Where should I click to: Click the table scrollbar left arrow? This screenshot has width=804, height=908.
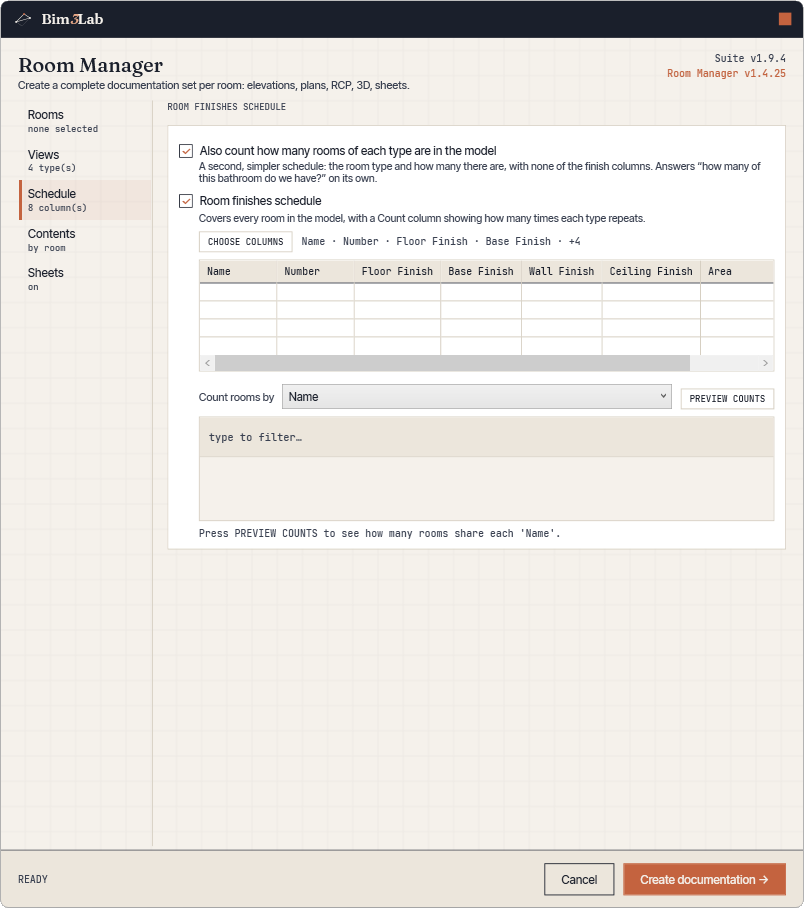coord(207,363)
